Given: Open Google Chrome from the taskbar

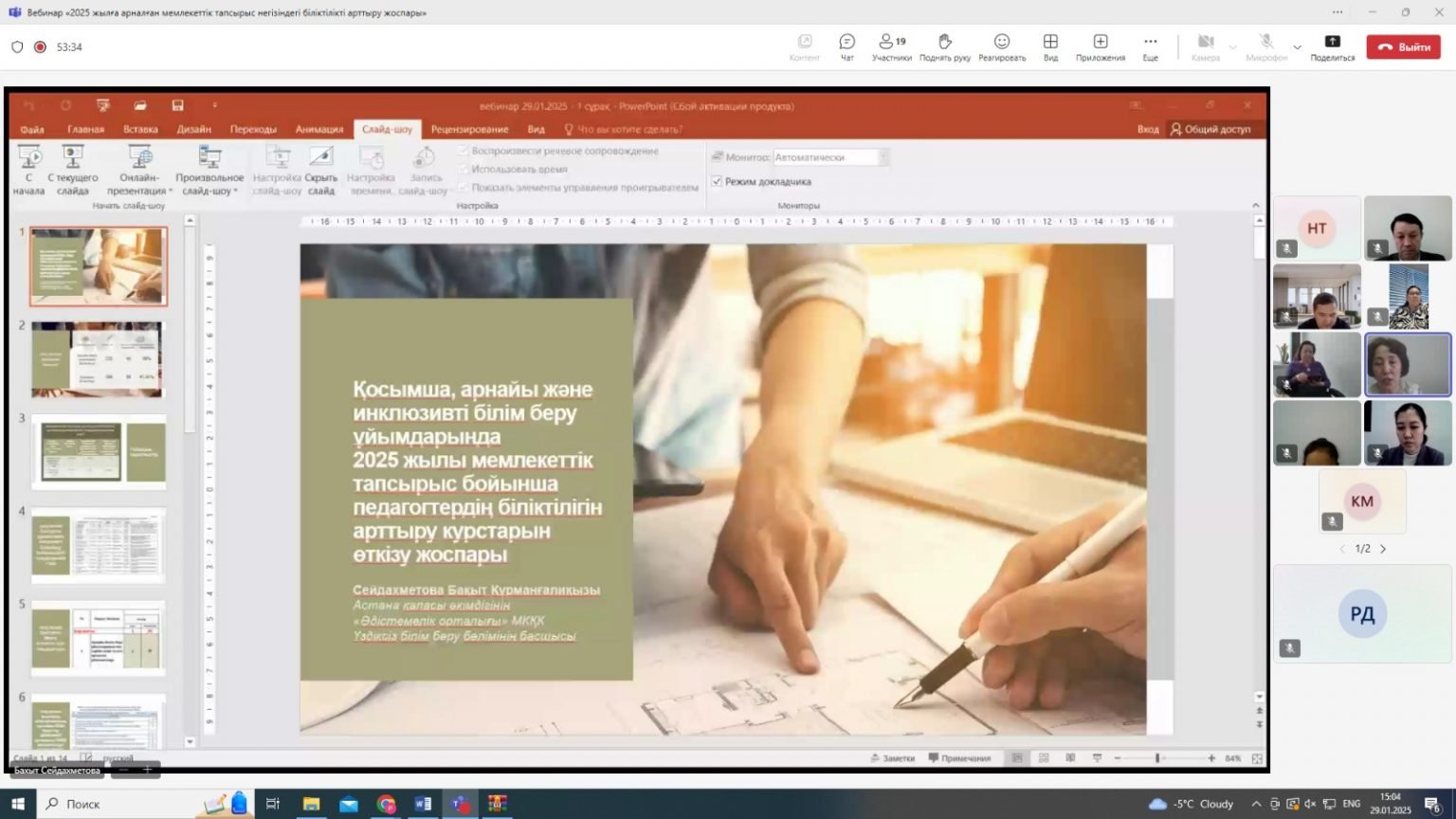Looking at the screenshot, I should coord(386,804).
